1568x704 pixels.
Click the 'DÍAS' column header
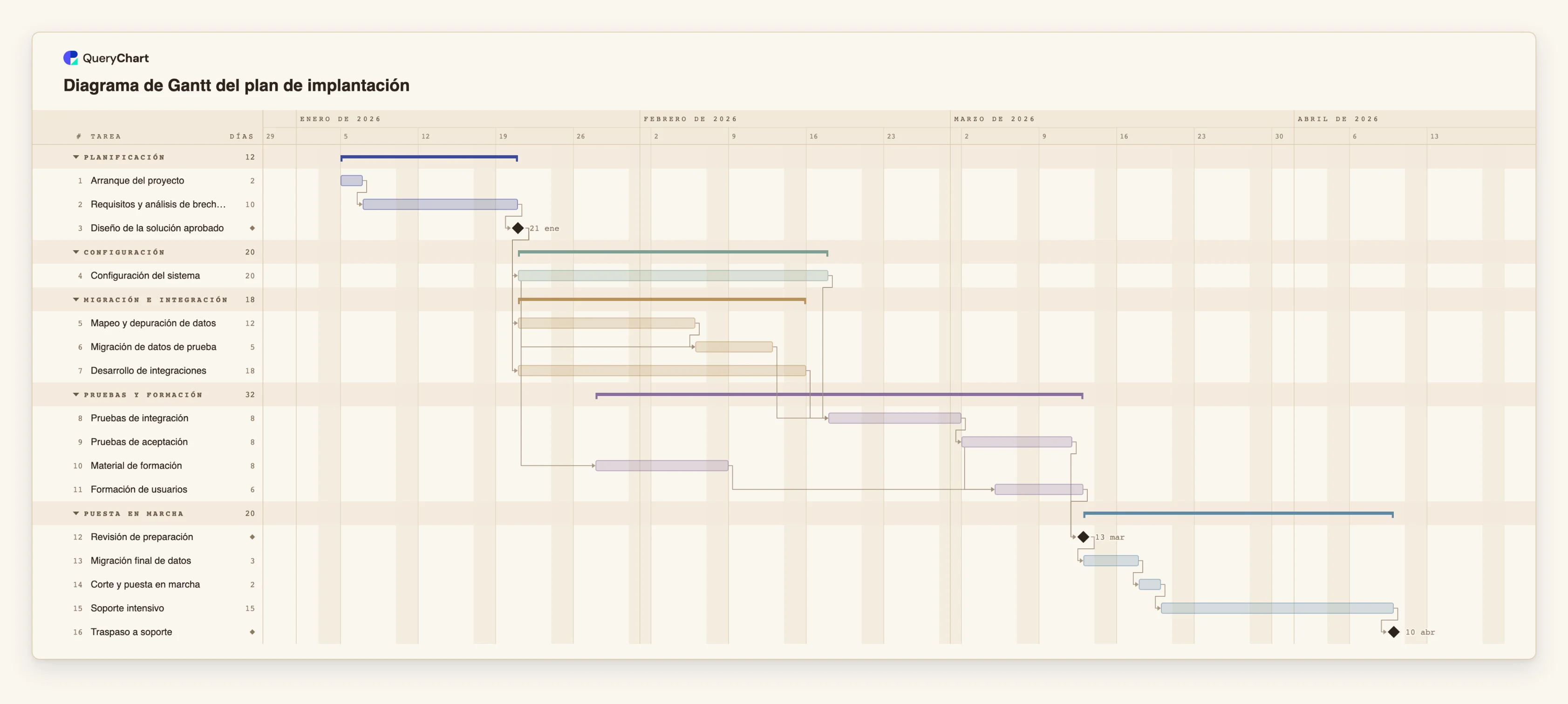(x=242, y=137)
